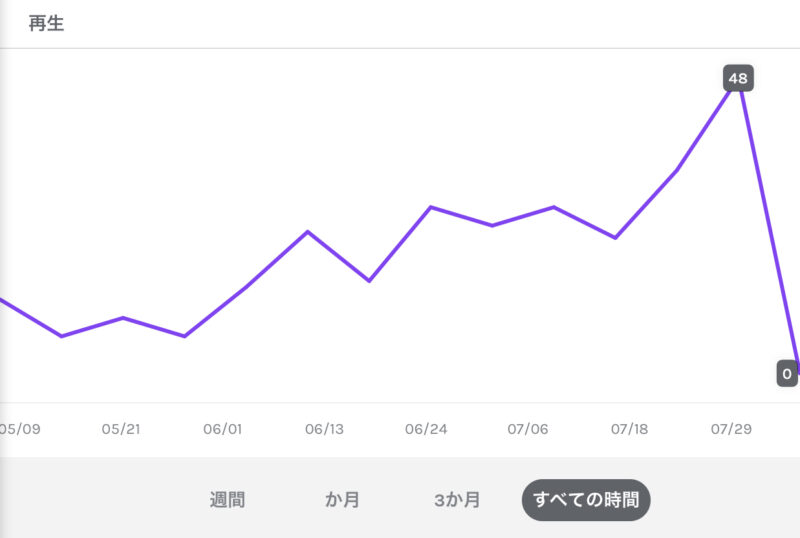Click the line data point above 06/24
This screenshot has height=538, width=800.
coord(431,207)
